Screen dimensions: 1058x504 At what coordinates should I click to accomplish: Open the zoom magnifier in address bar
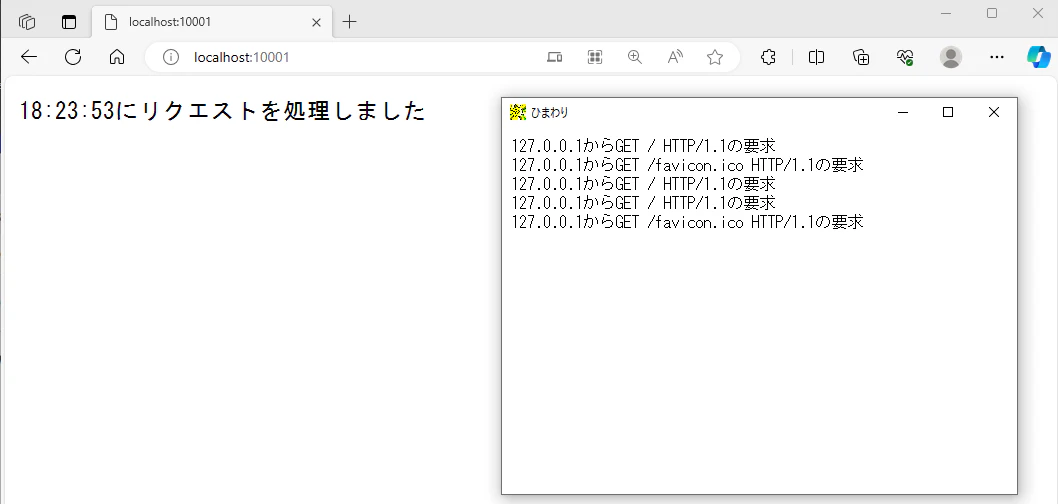634,57
